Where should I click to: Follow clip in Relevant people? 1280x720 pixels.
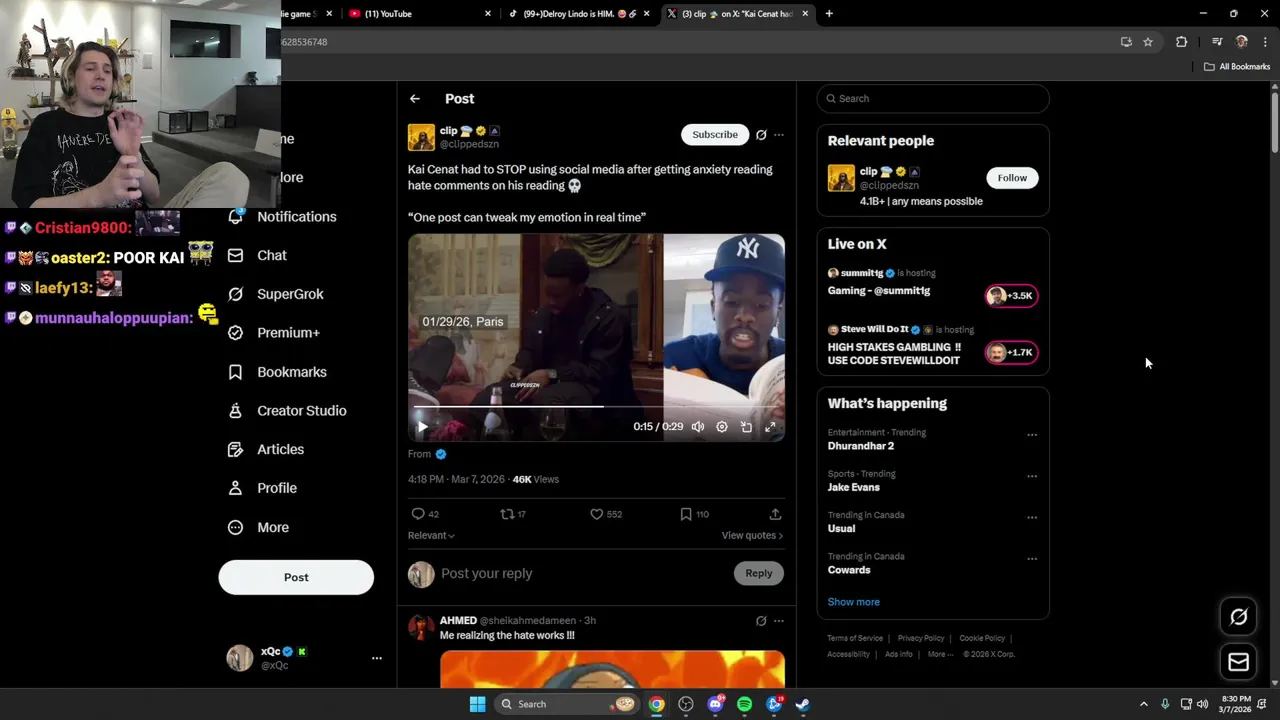pos(1012,178)
